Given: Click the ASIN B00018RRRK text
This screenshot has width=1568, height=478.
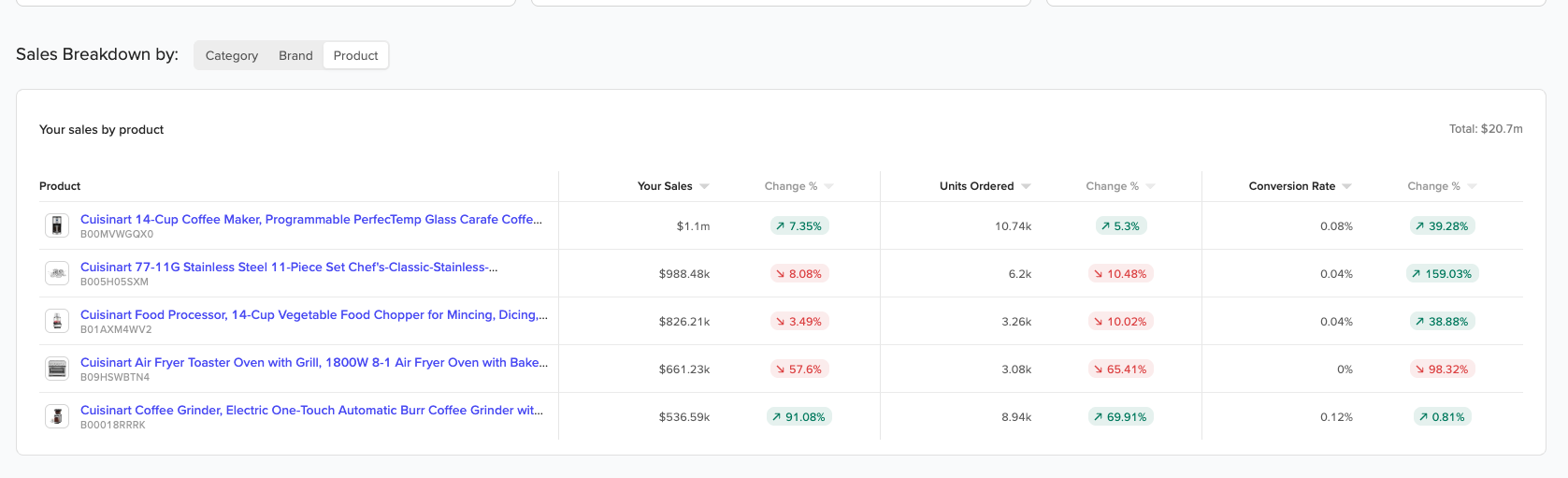Looking at the screenshot, I should [113, 426].
